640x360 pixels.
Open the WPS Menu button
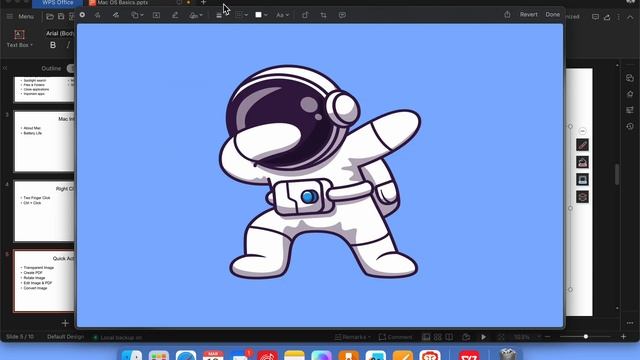click(20, 17)
